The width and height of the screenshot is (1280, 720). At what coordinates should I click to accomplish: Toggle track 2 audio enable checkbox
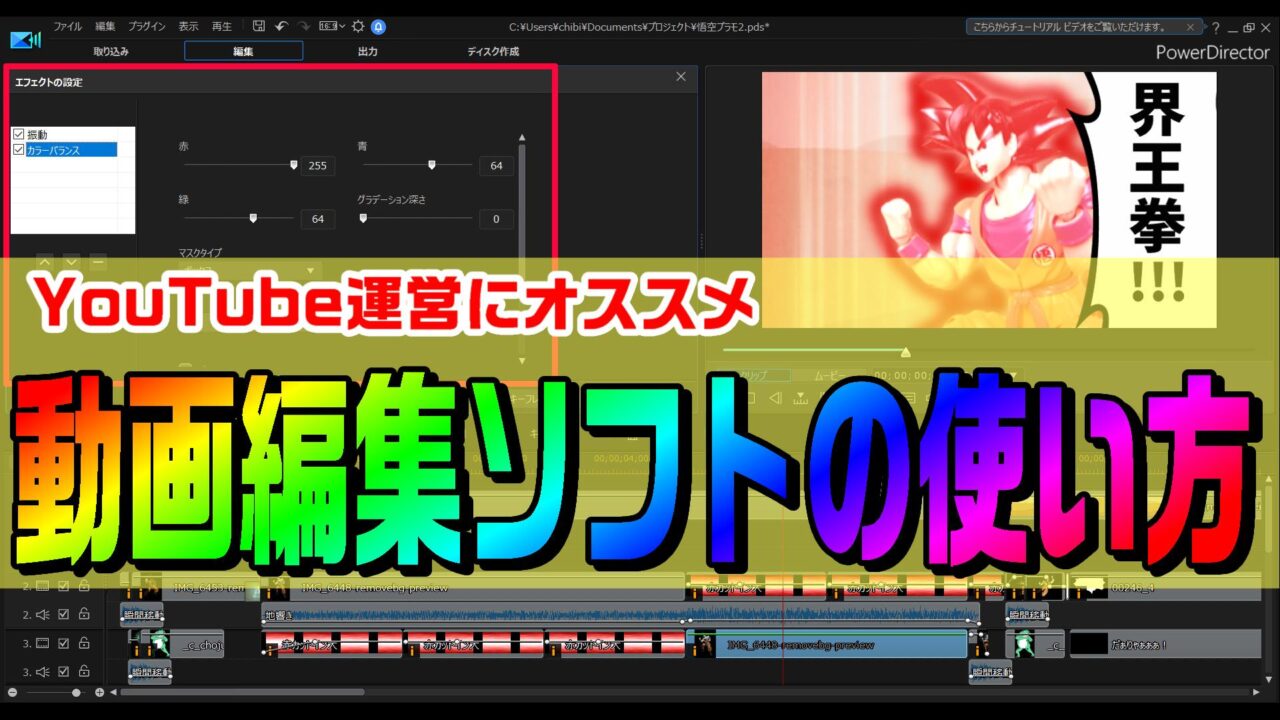(x=64, y=614)
